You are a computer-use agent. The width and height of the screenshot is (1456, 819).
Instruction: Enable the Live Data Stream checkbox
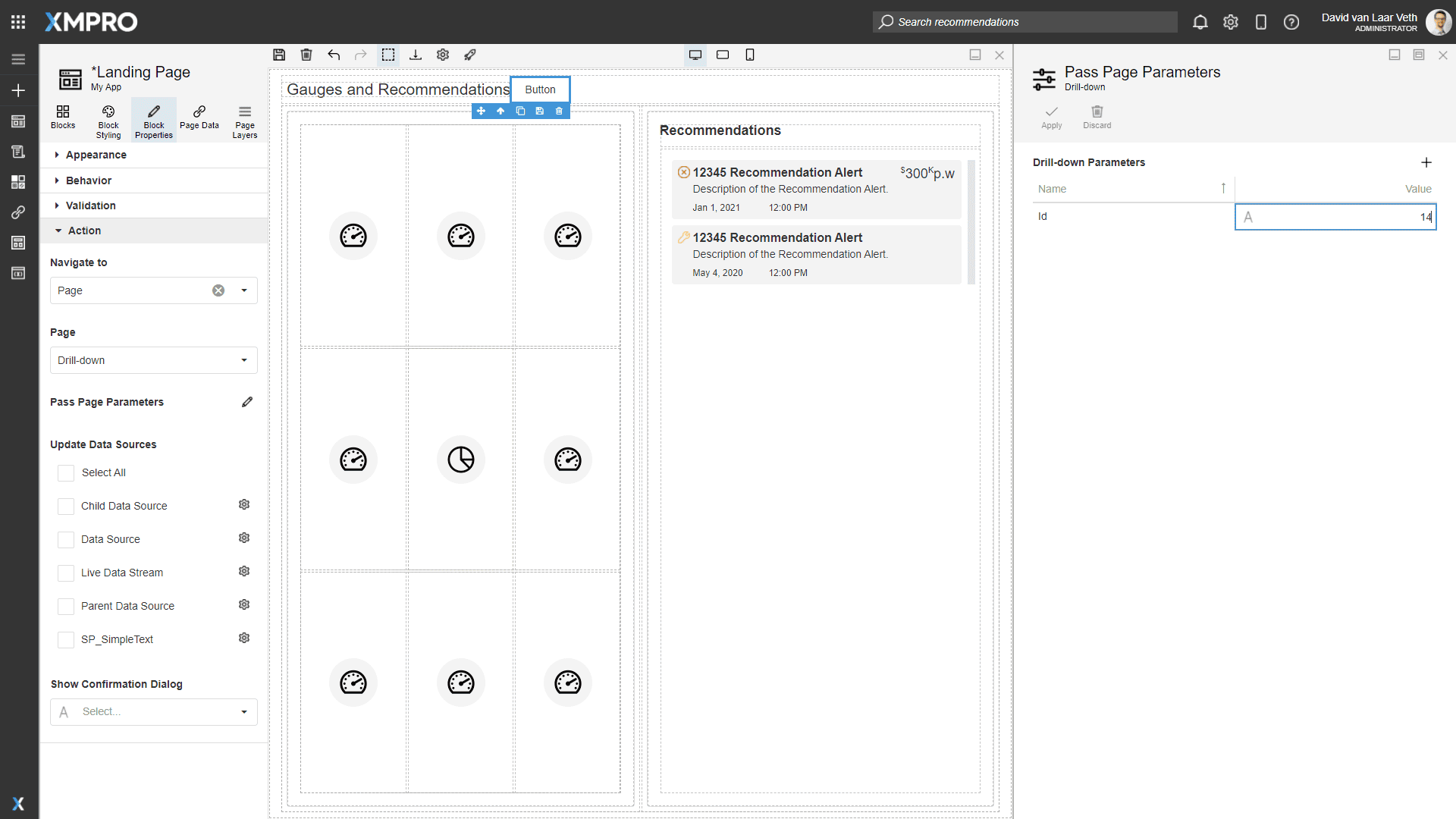click(66, 573)
